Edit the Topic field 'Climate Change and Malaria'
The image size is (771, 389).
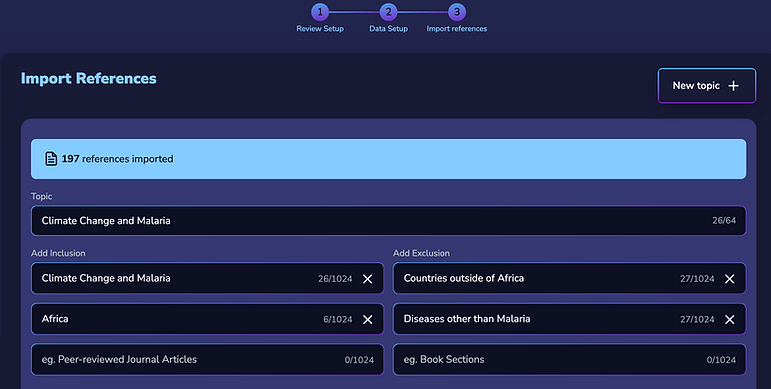pos(388,221)
